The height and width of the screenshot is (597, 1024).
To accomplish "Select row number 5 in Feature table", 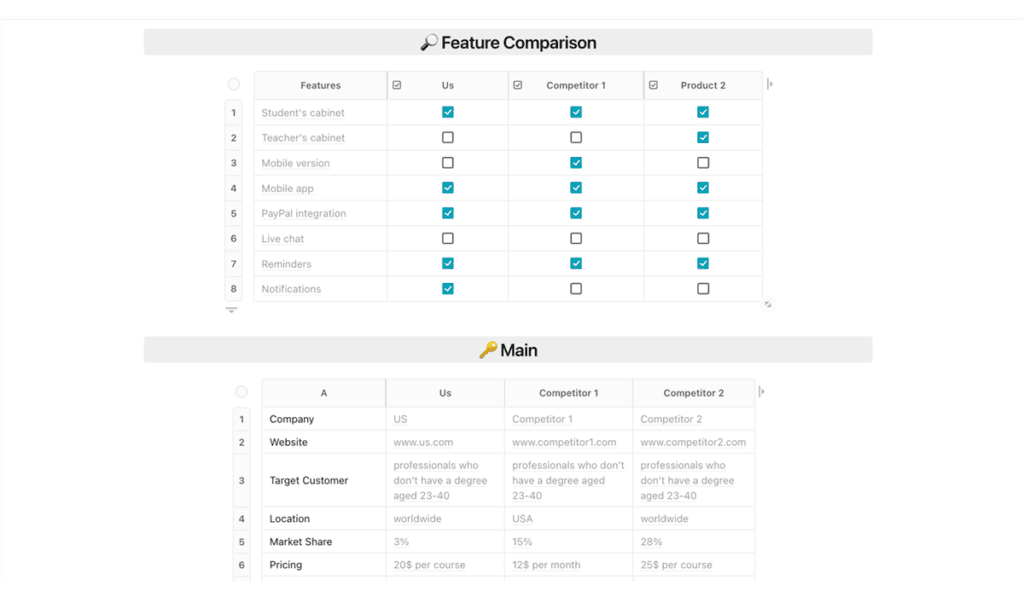I will (233, 214).
